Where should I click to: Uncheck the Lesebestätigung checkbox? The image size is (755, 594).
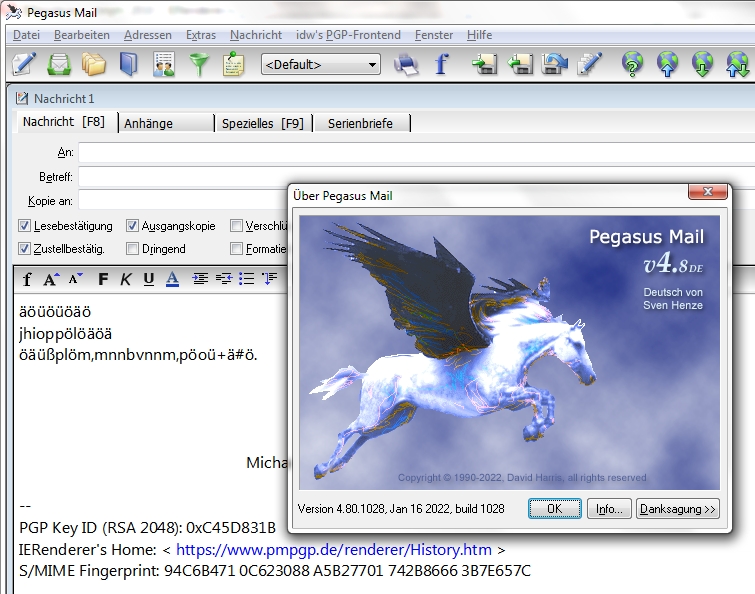[x=25, y=226]
